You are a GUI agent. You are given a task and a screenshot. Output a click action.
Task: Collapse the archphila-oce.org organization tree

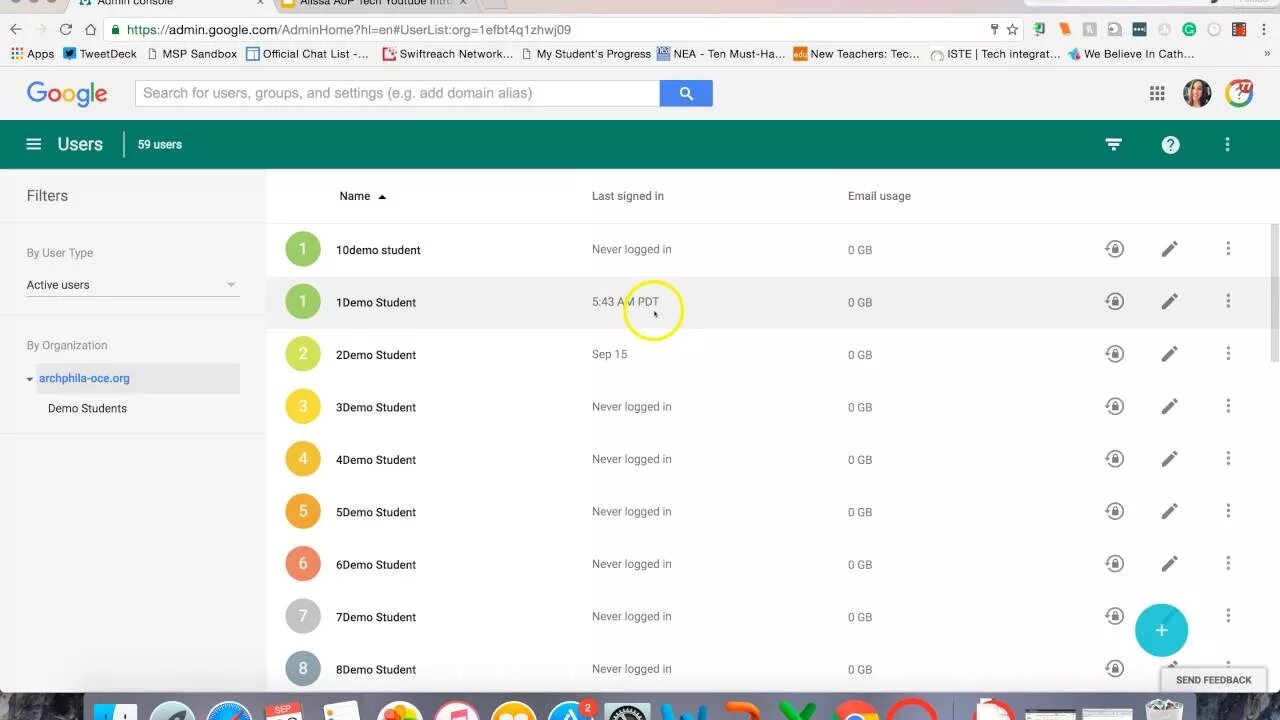30,379
